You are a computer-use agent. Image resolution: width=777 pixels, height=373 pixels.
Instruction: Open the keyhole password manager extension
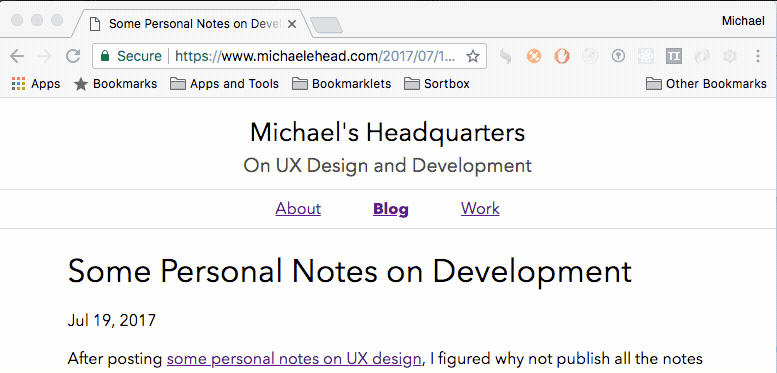(617, 56)
